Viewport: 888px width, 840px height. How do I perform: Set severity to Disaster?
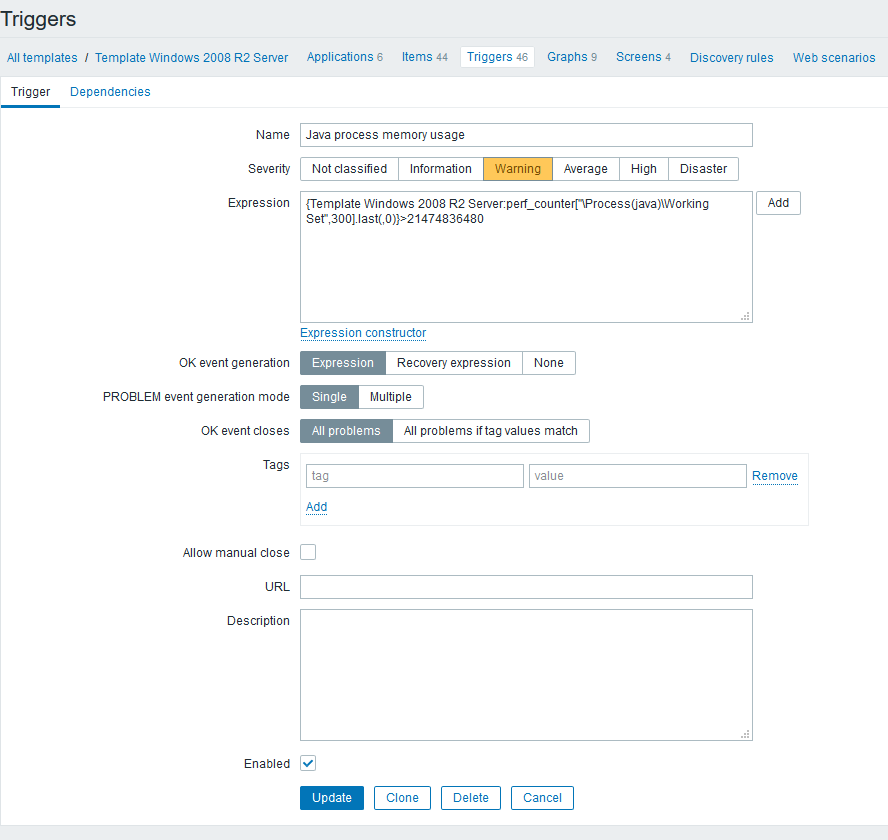tap(703, 169)
